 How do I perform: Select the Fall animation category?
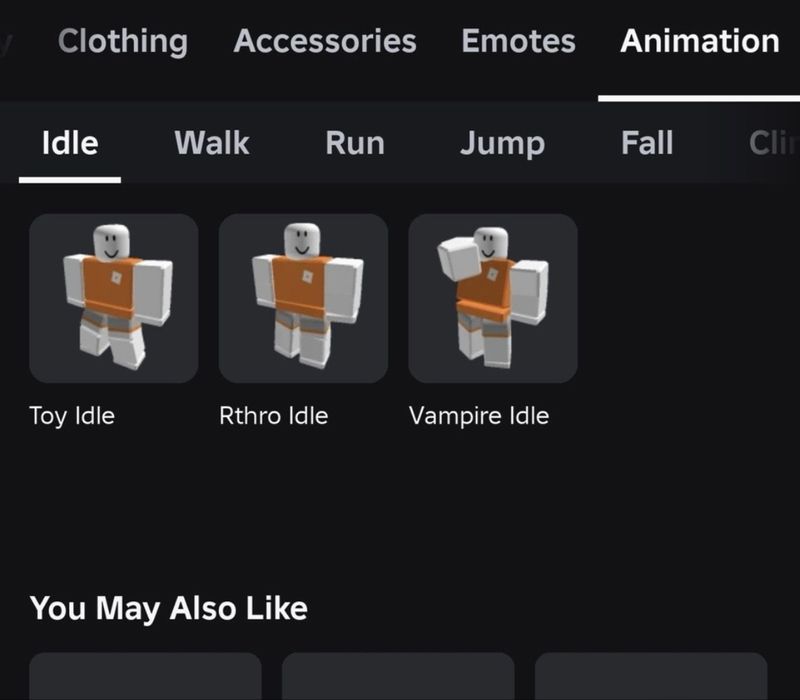tap(647, 143)
